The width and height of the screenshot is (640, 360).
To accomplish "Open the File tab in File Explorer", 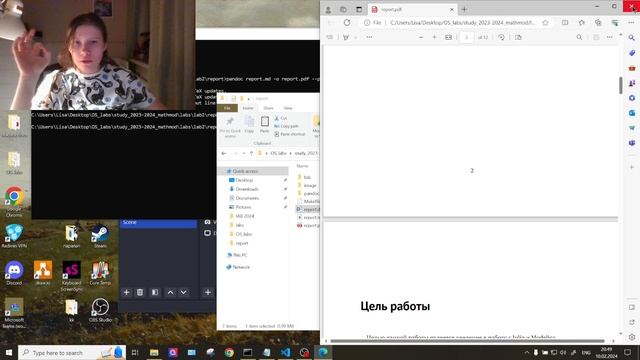I will (227, 108).
